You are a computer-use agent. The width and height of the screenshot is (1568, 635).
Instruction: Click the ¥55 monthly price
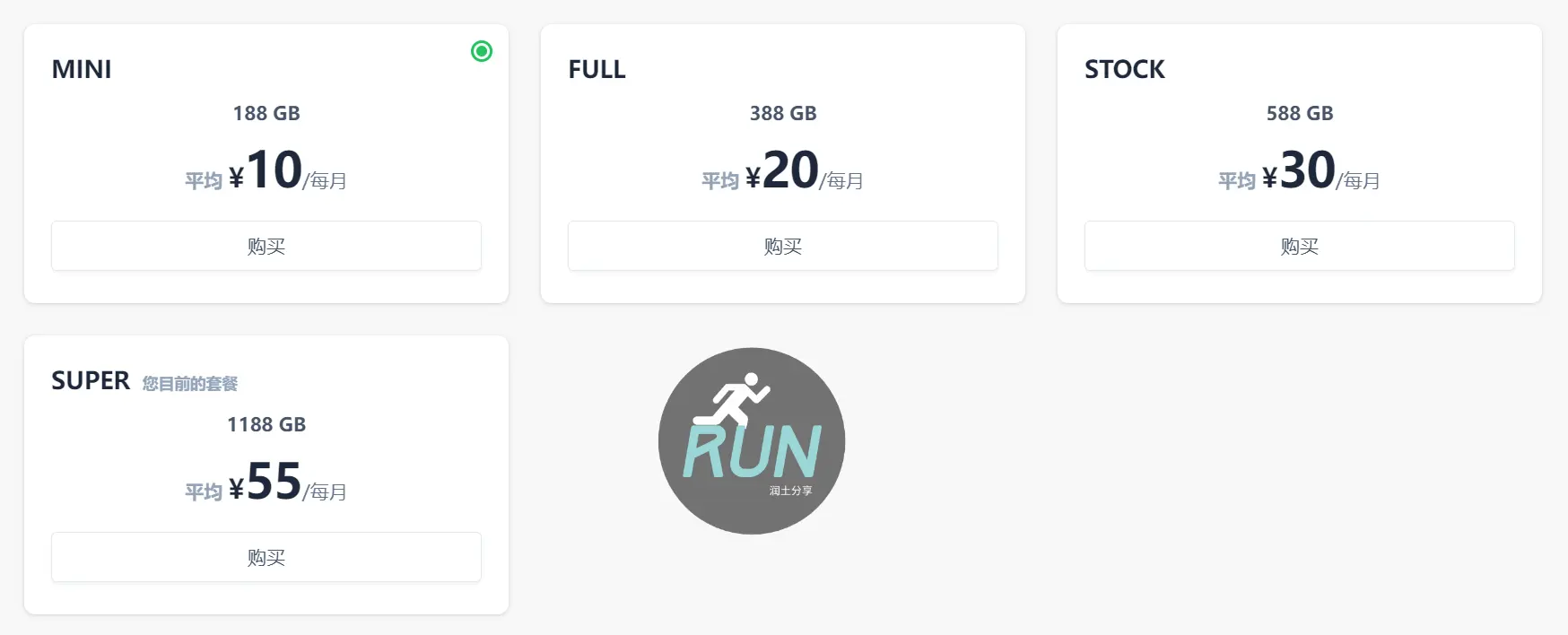266,482
